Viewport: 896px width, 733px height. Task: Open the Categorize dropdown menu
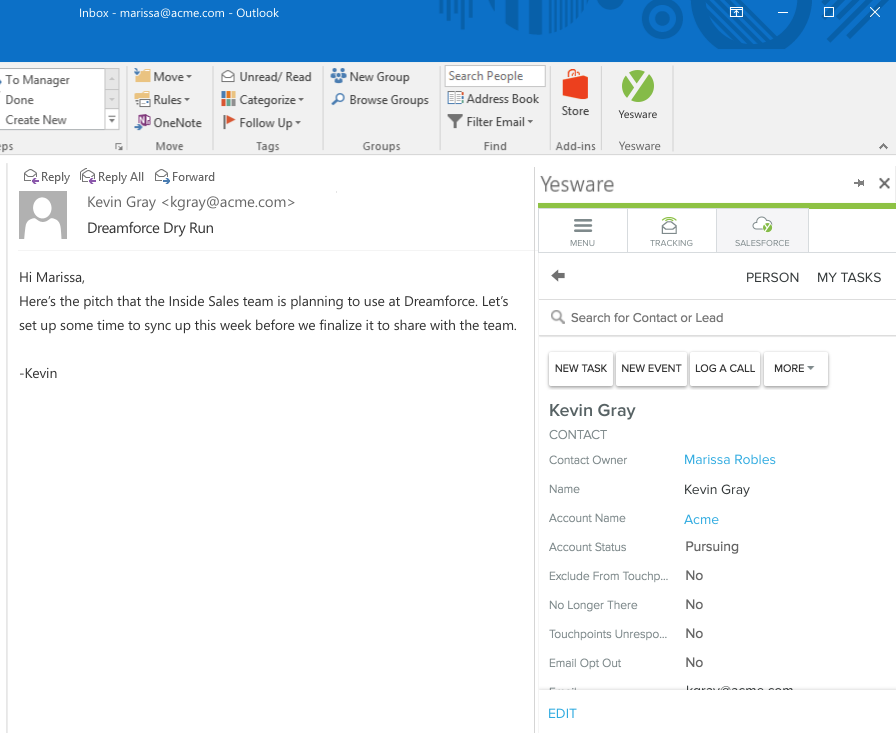tap(264, 100)
